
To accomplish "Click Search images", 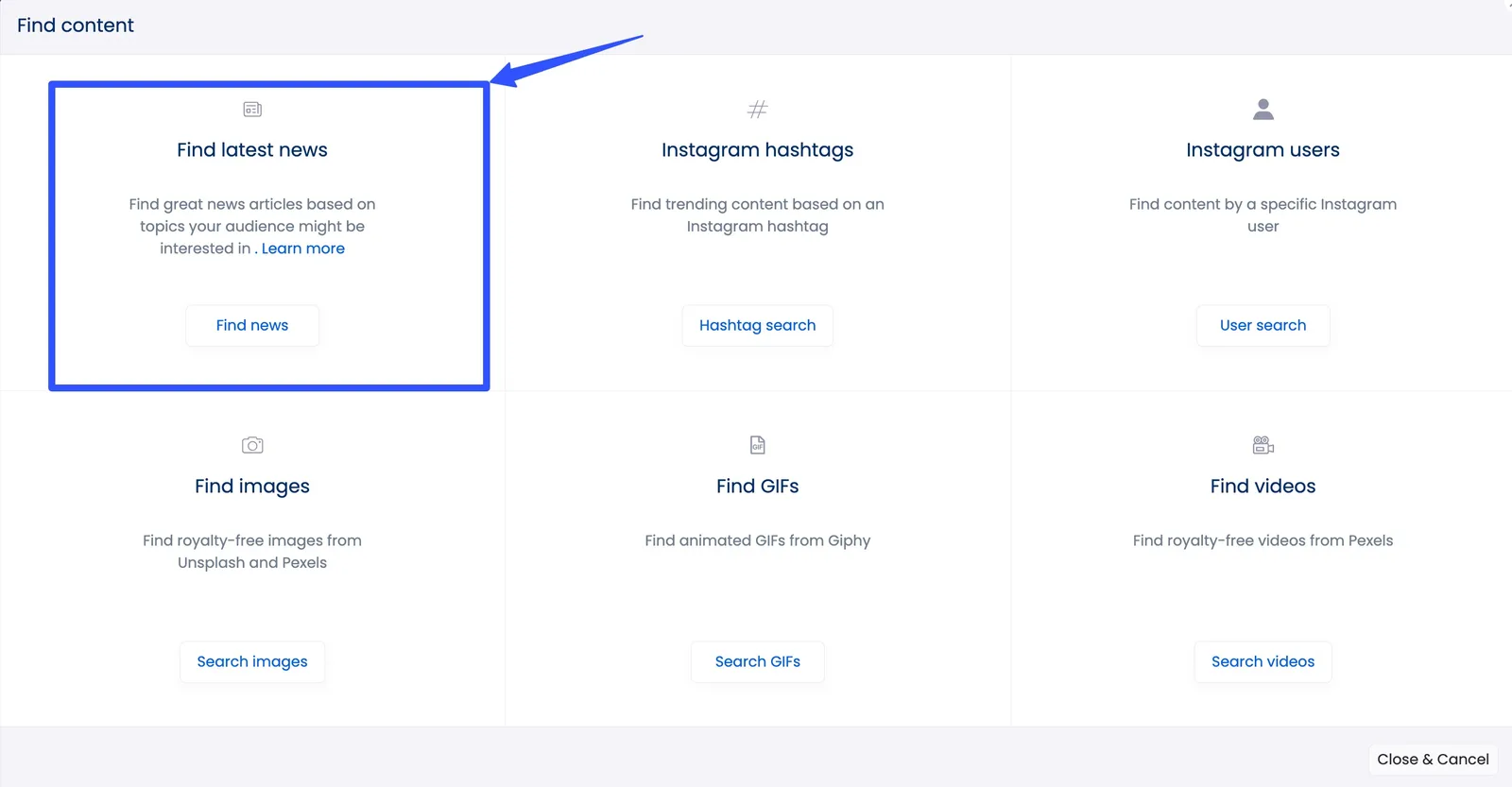I will coord(251,661).
